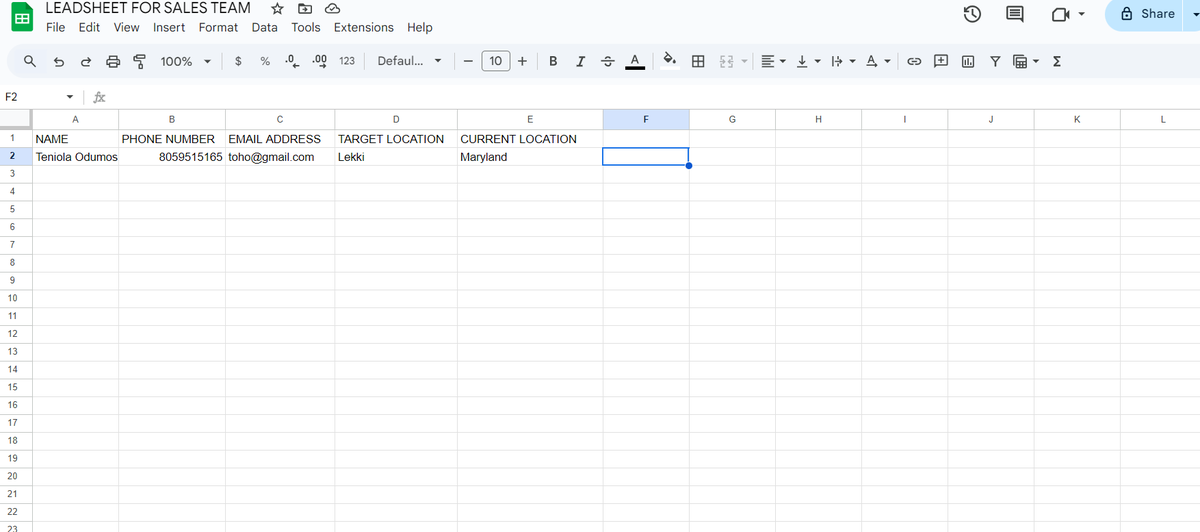Image resolution: width=1200 pixels, height=532 pixels.
Task: Check the cloud save status icon
Action: click(x=332, y=8)
